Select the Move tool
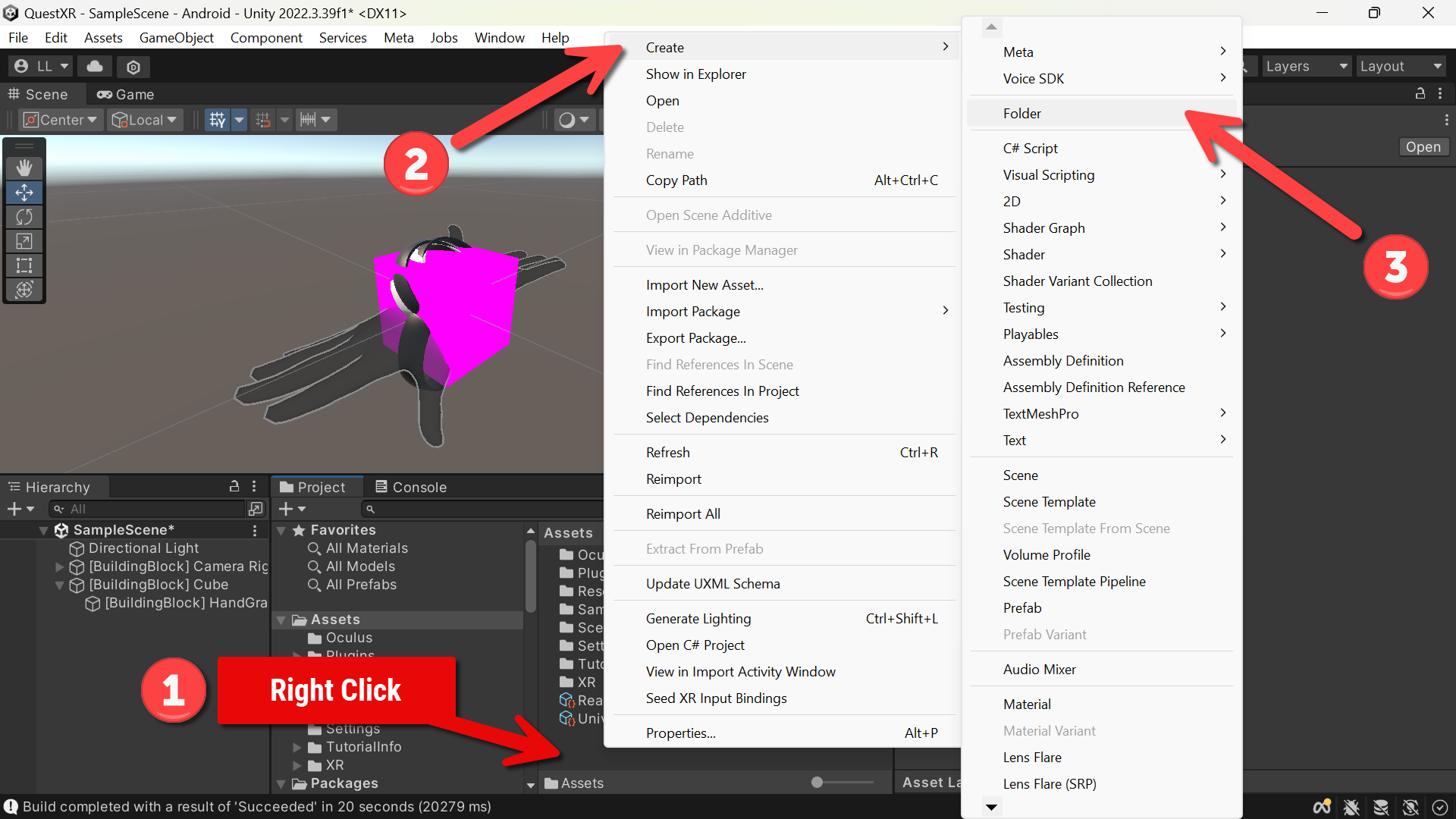Image resolution: width=1456 pixels, height=819 pixels. [24, 193]
